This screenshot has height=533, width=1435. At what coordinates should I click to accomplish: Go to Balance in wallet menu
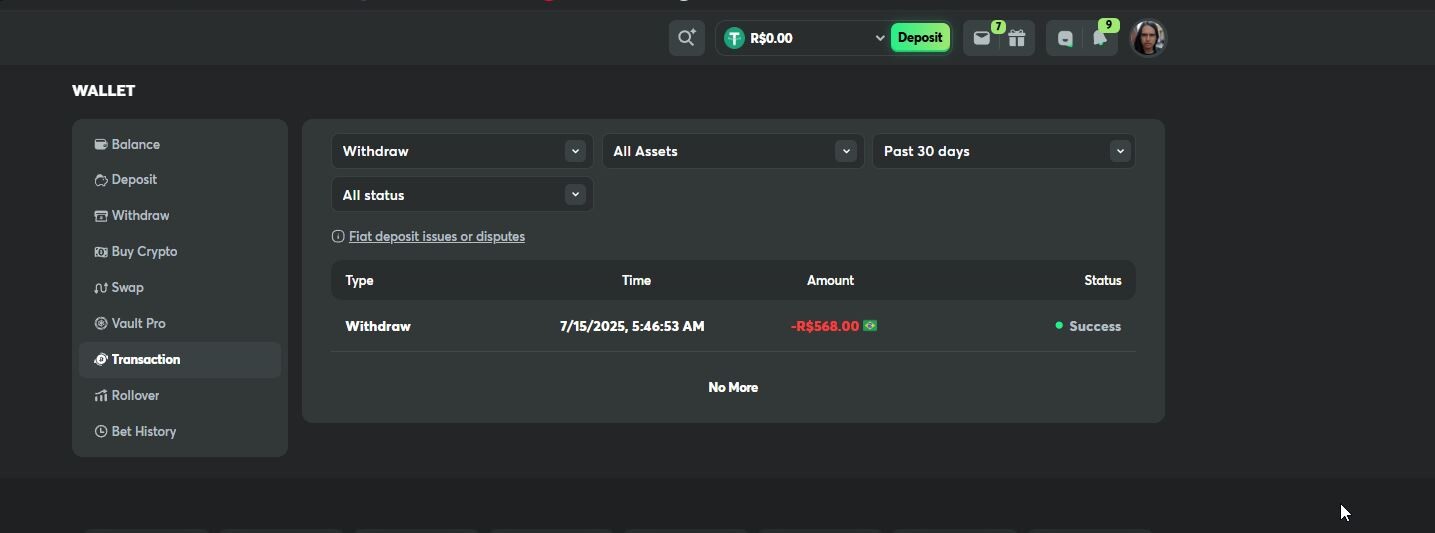click(180, 144)
